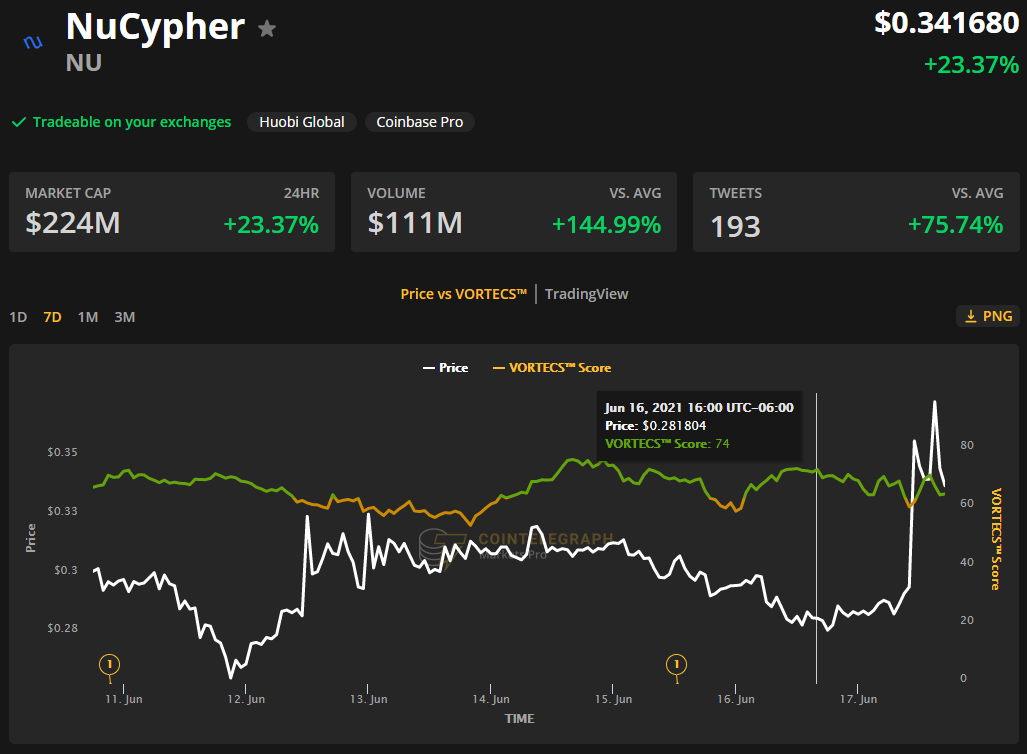Toggle the VORTECS Score legend entry
Image resolution: width=1027 pixels, height=754 pixels.
551,368
